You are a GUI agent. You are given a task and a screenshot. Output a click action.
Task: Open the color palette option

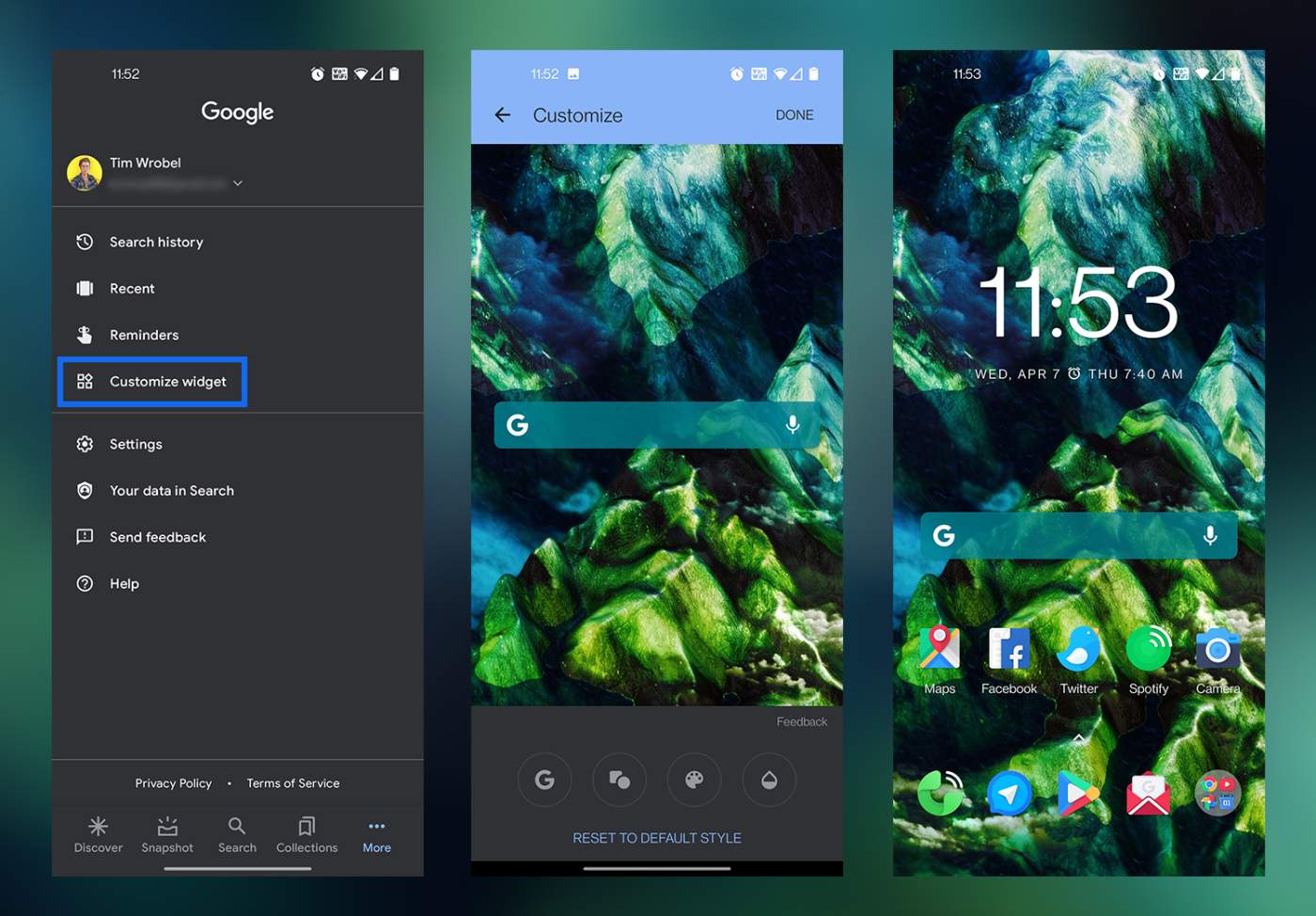pyautogui.click(x=694, y=780)
